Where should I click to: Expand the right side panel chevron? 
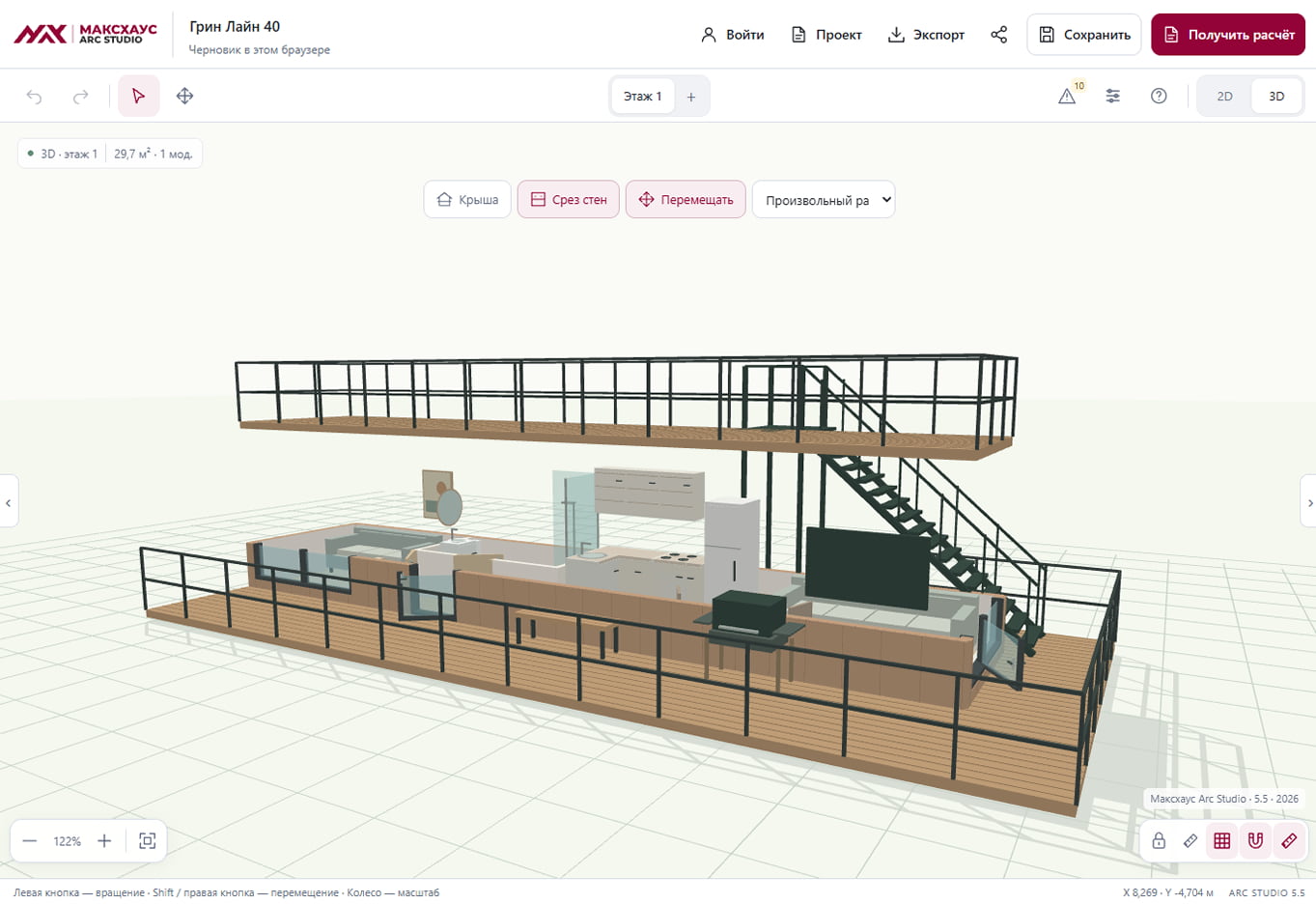click(x=1308, y=502)
